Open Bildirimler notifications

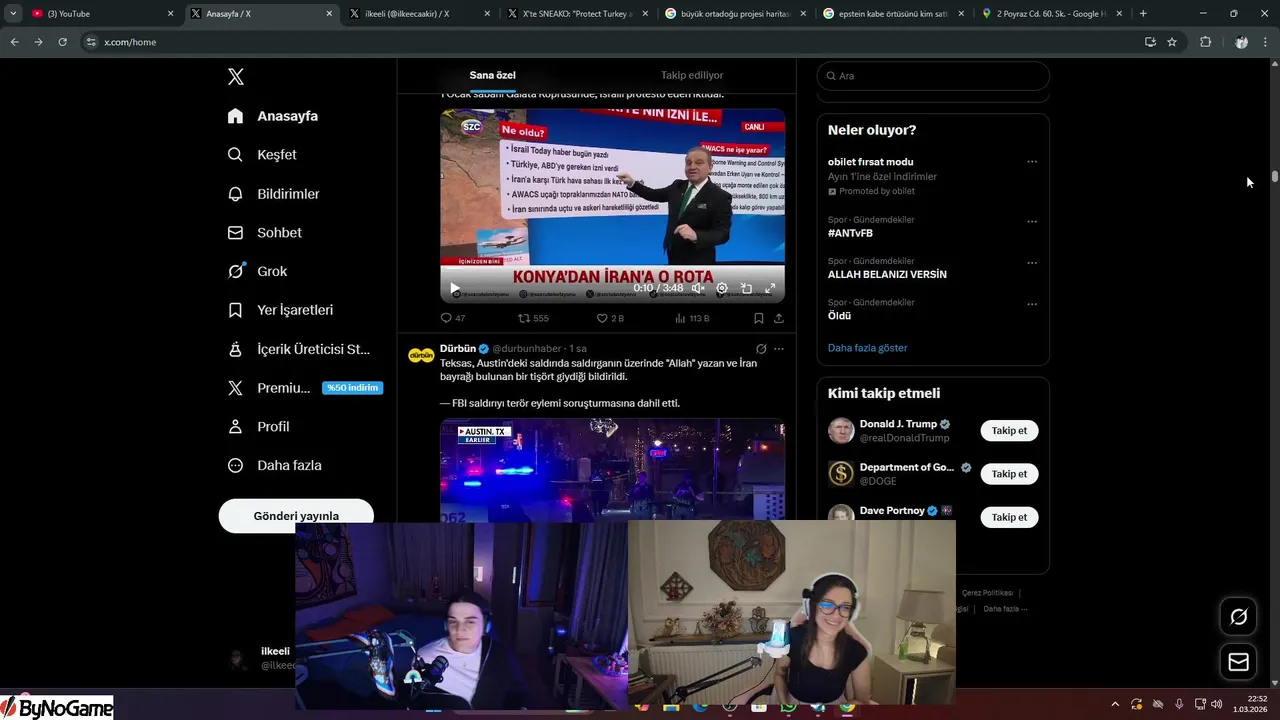tap(273, 194)
